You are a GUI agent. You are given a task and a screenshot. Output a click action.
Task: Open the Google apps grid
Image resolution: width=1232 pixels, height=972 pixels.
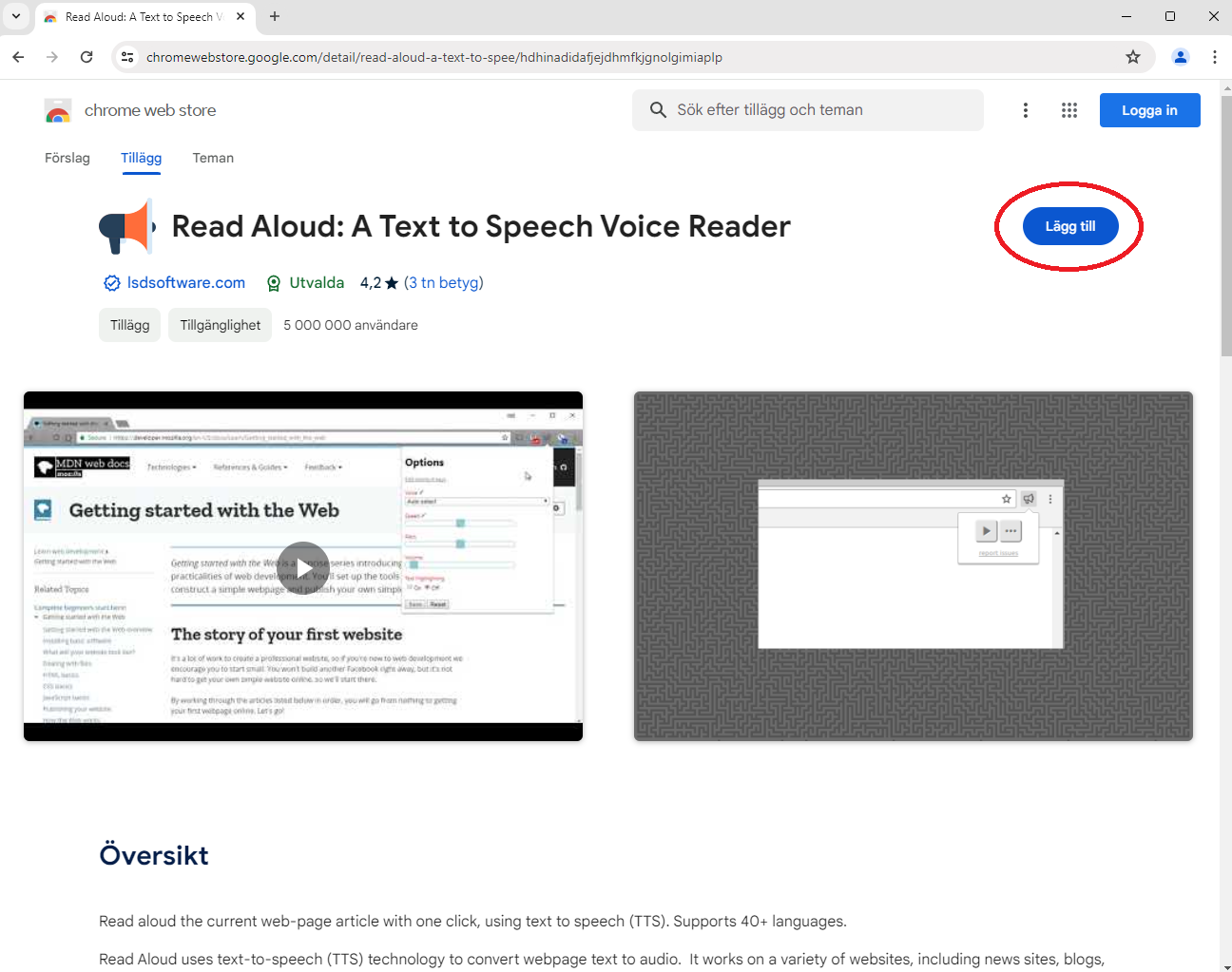pyautogui.click(x=1069, y=110)
